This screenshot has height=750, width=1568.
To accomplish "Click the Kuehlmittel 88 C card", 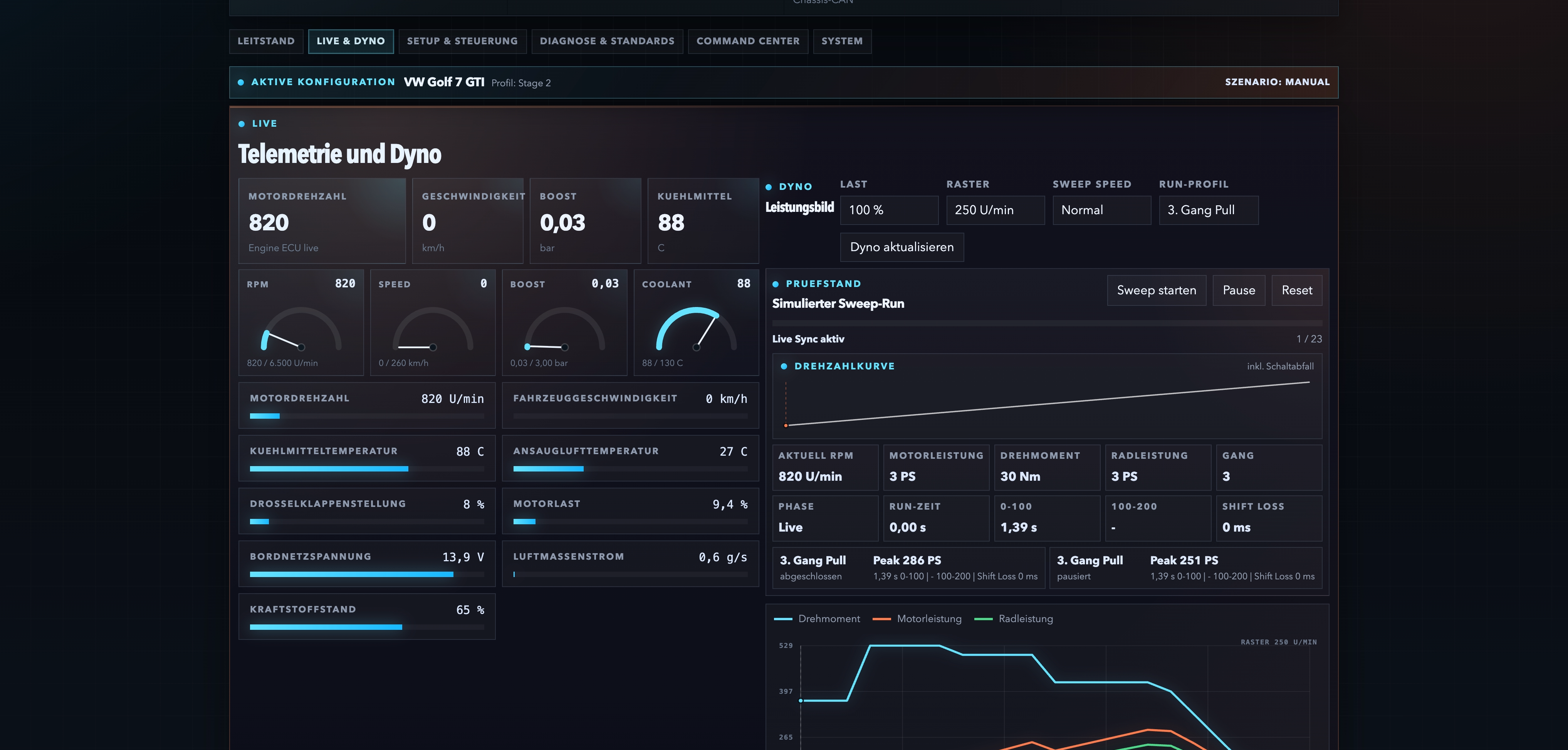I will click(703, 221).
